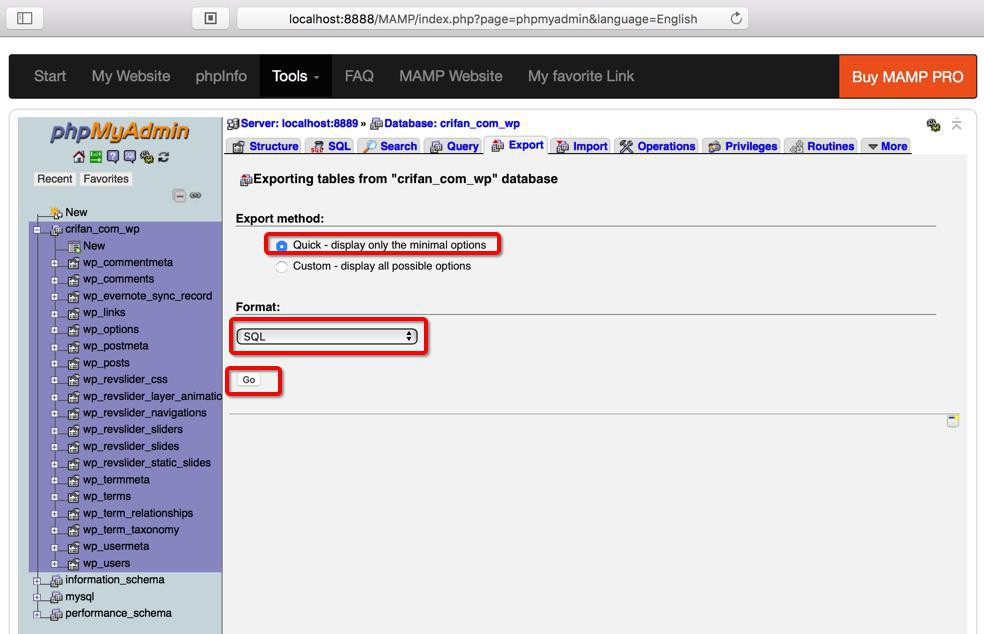984x634 pixels.
Task: Expand the wp_usermeta table node
Action: pyautogui.click(x=55, y=547)
